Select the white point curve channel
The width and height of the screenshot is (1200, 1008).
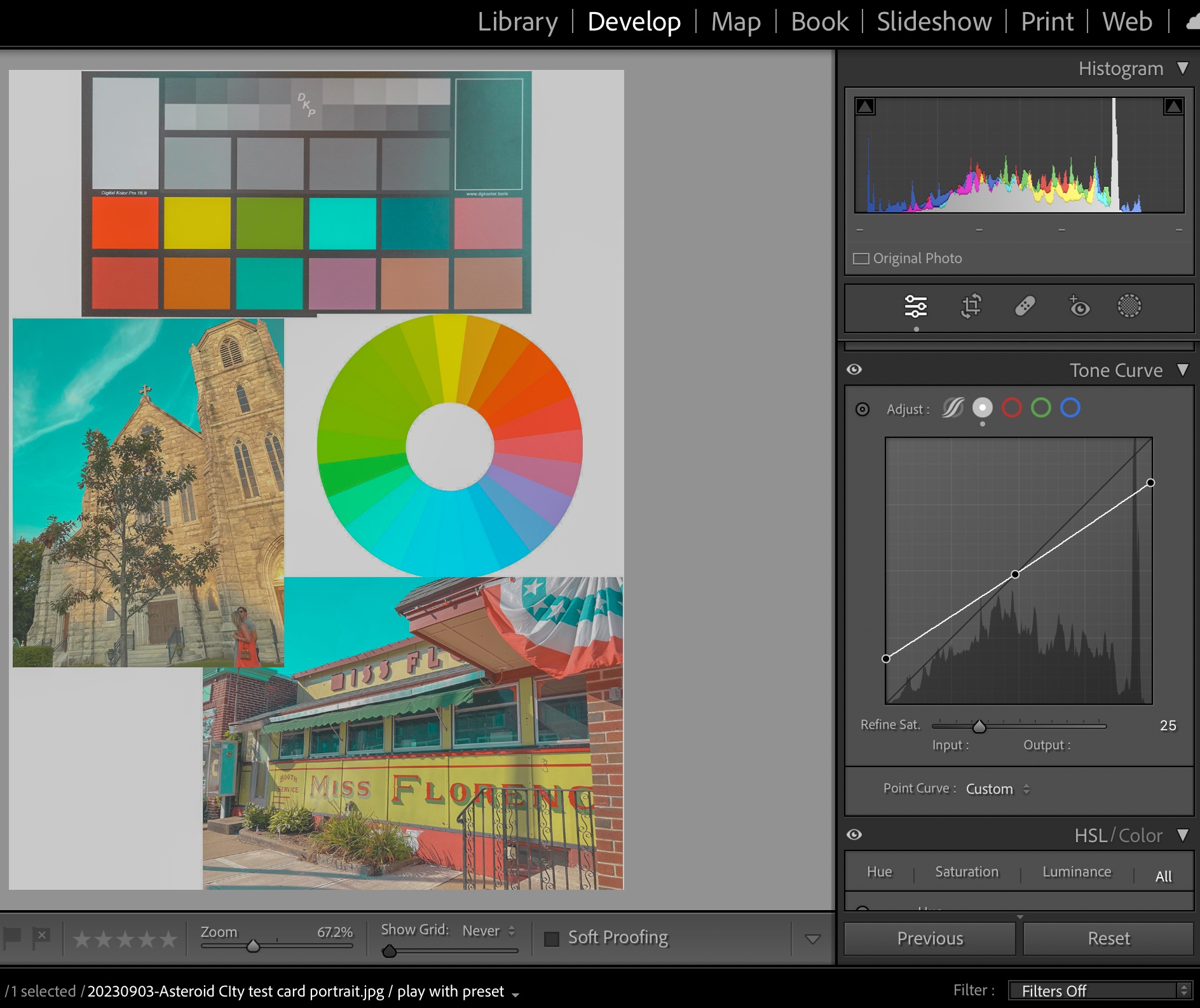coord(983,408)
